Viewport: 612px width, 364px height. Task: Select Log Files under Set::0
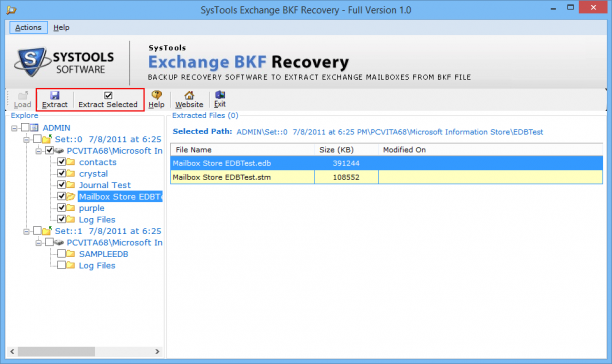pyautogui.click(x=97, y=220)
